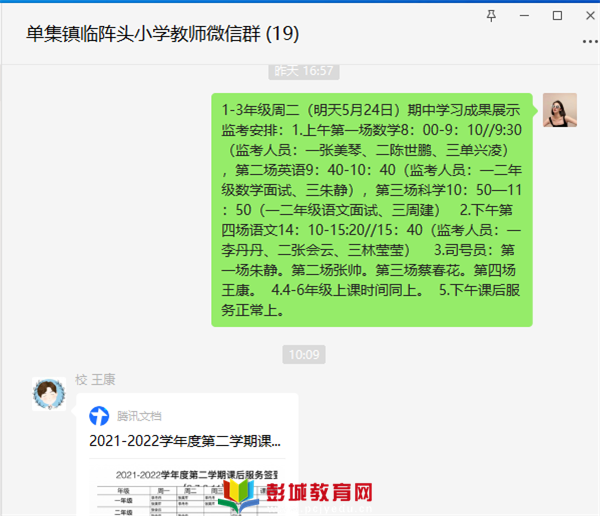Click the member count (19) in title
This screenshot has height=516, width=600.
pos(282,34)
